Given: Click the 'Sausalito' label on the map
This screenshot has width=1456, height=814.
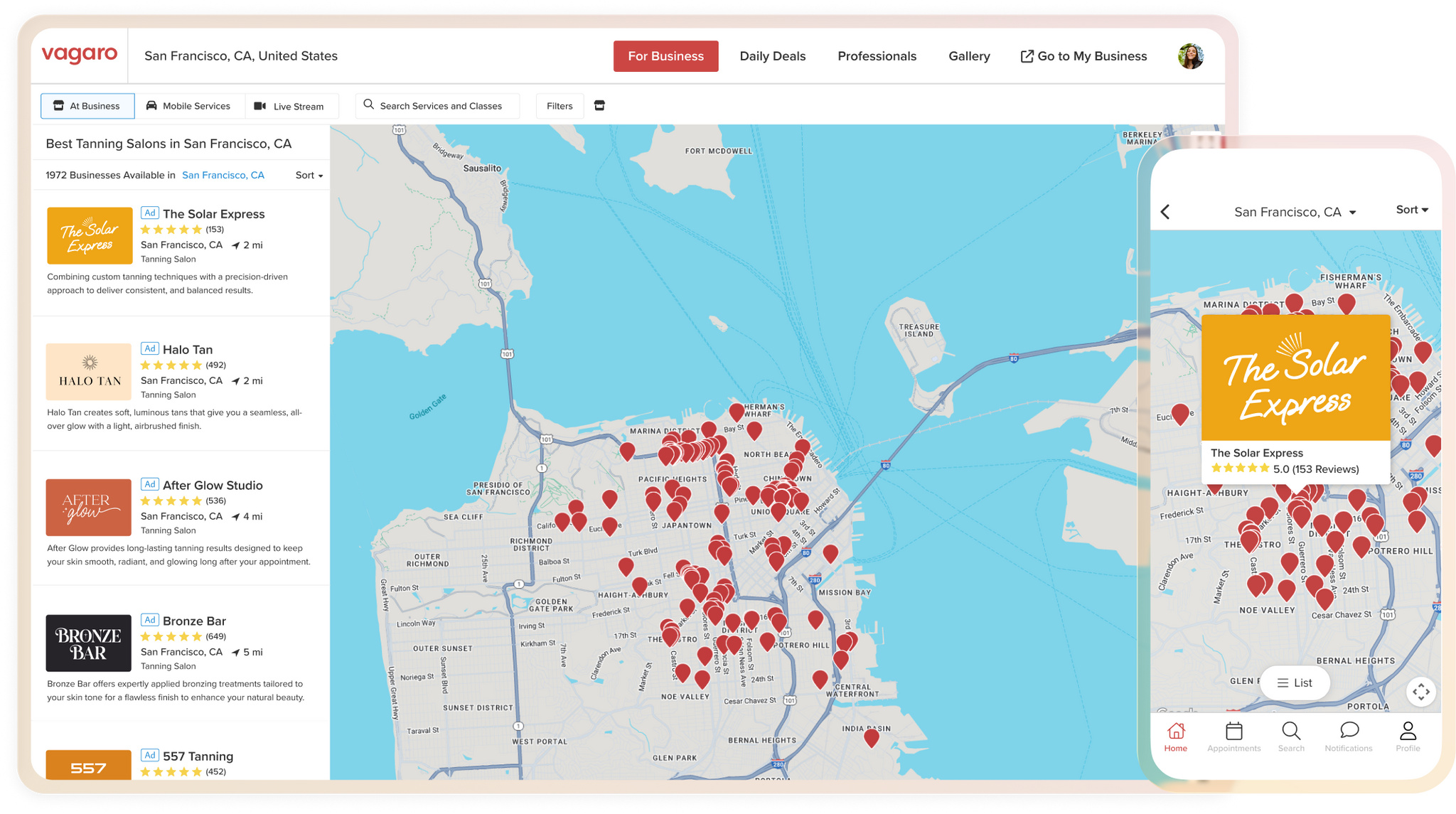Looking at the screenshot, I should 482,168.
